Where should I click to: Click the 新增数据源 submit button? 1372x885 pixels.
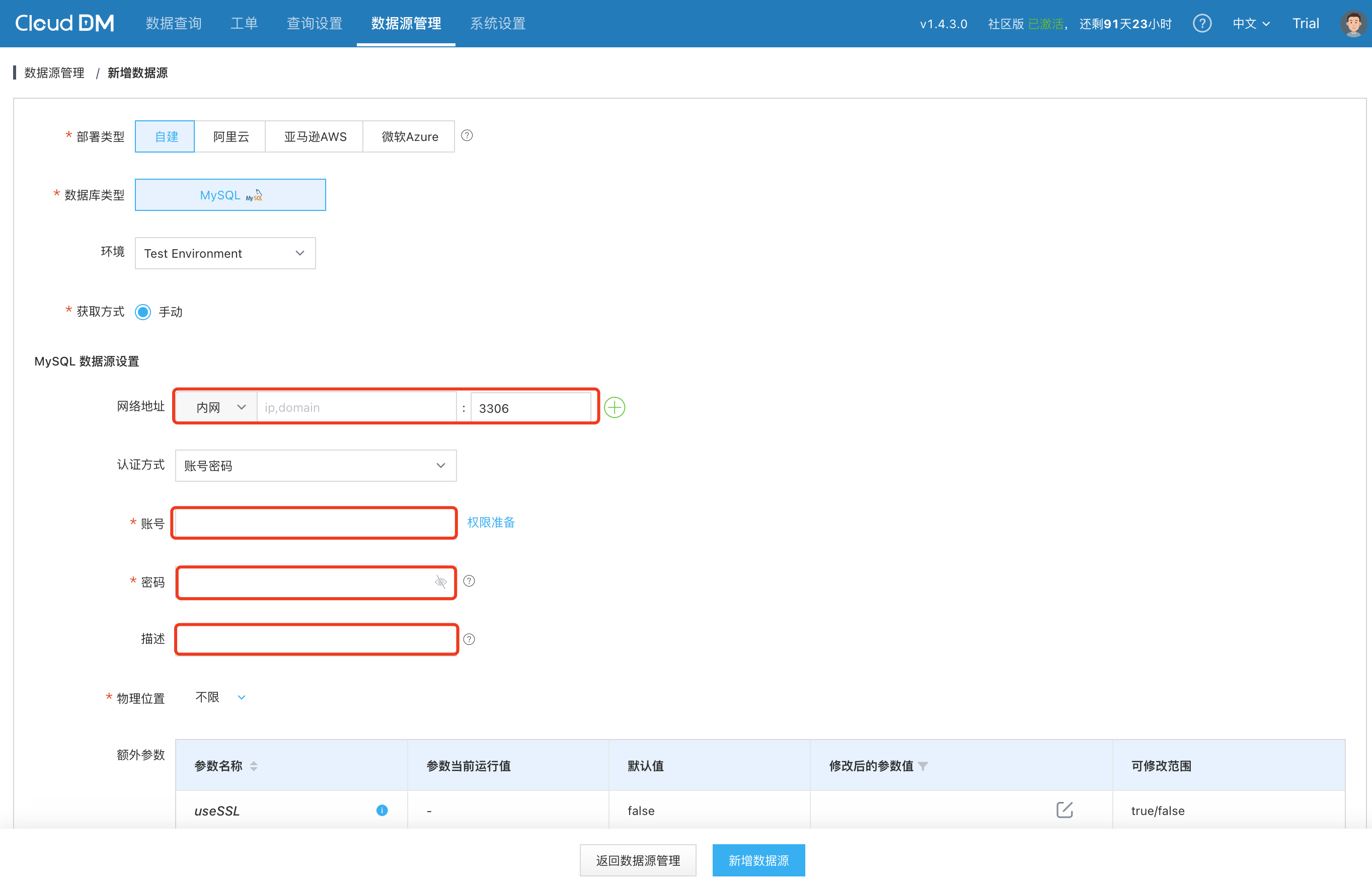[x=758, y=860]
